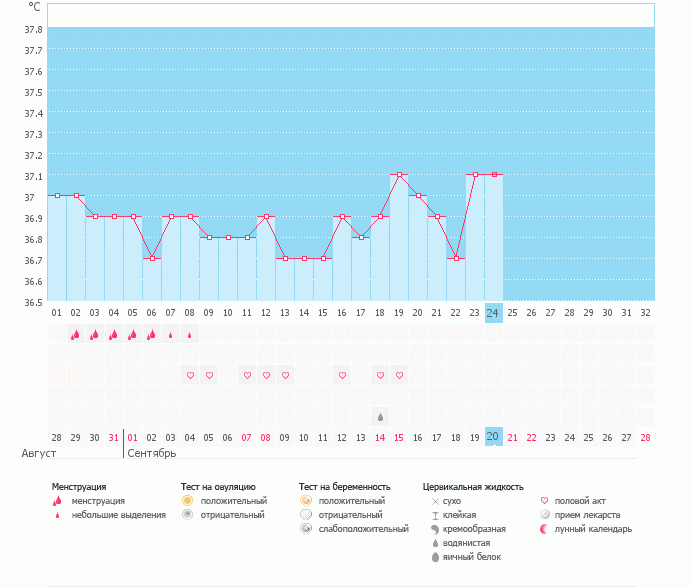This screenshot has height=587, width=693.
Task: Click the 'Сентябрь' month label
Action: [x=152, y=453]
